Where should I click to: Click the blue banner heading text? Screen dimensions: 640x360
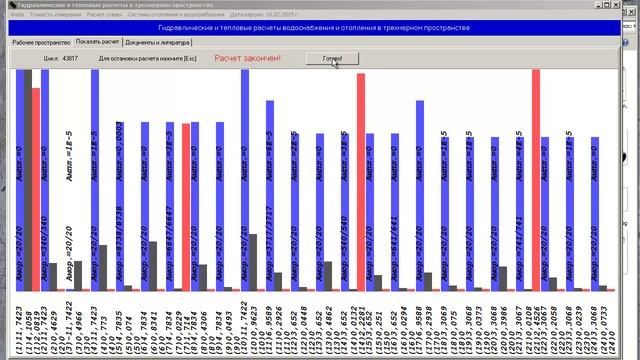[314, 28]
